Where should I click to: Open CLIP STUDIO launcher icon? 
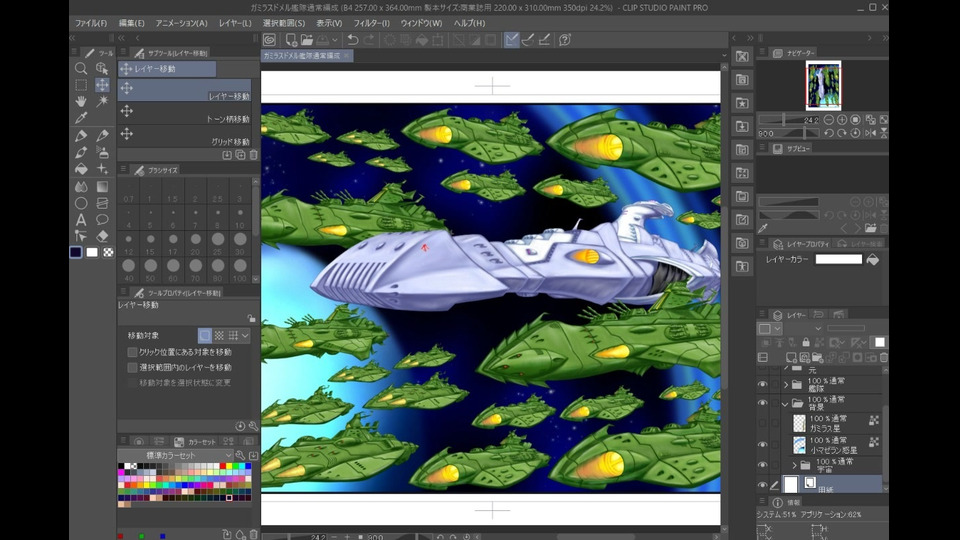click(269, 40)
